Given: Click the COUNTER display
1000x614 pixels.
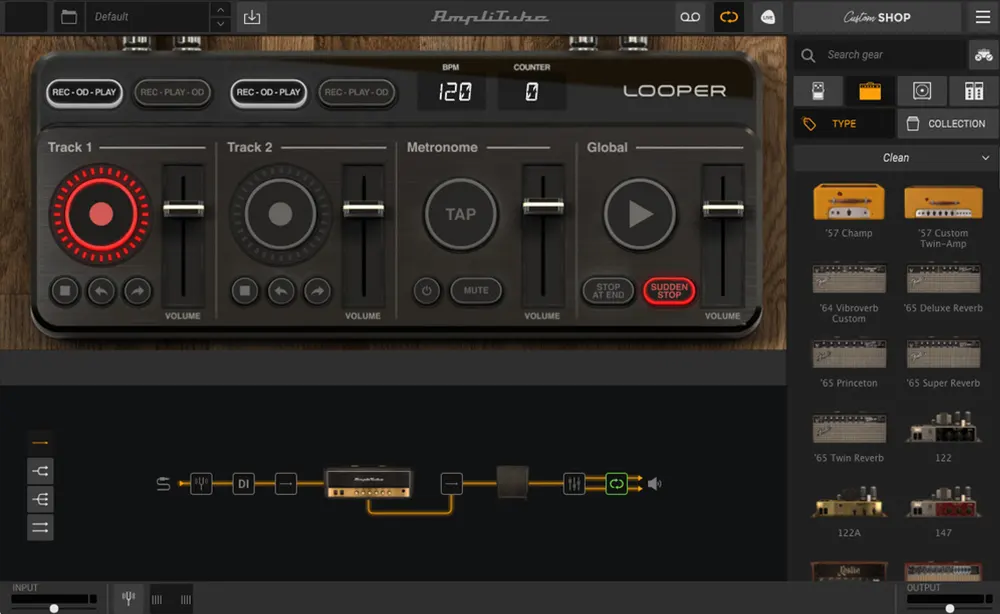Looking at the screenshot, I should click(532, 92).
